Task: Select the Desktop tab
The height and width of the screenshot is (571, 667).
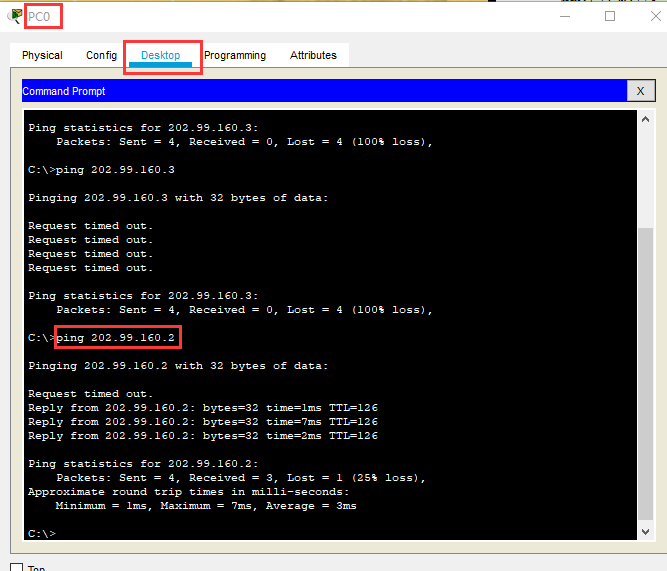Action: point(161,56)
